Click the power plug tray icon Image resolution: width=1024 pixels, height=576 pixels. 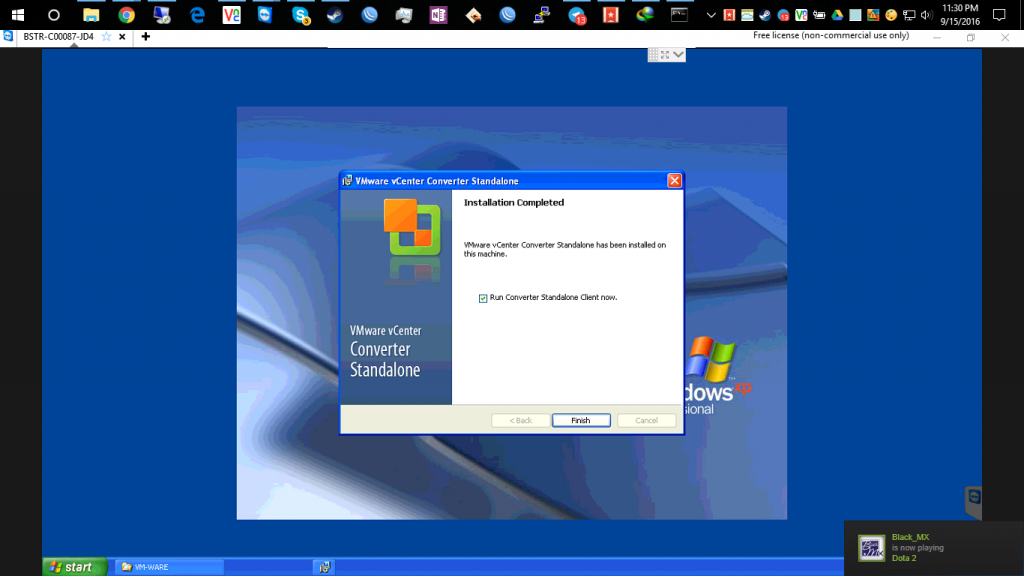819,14
